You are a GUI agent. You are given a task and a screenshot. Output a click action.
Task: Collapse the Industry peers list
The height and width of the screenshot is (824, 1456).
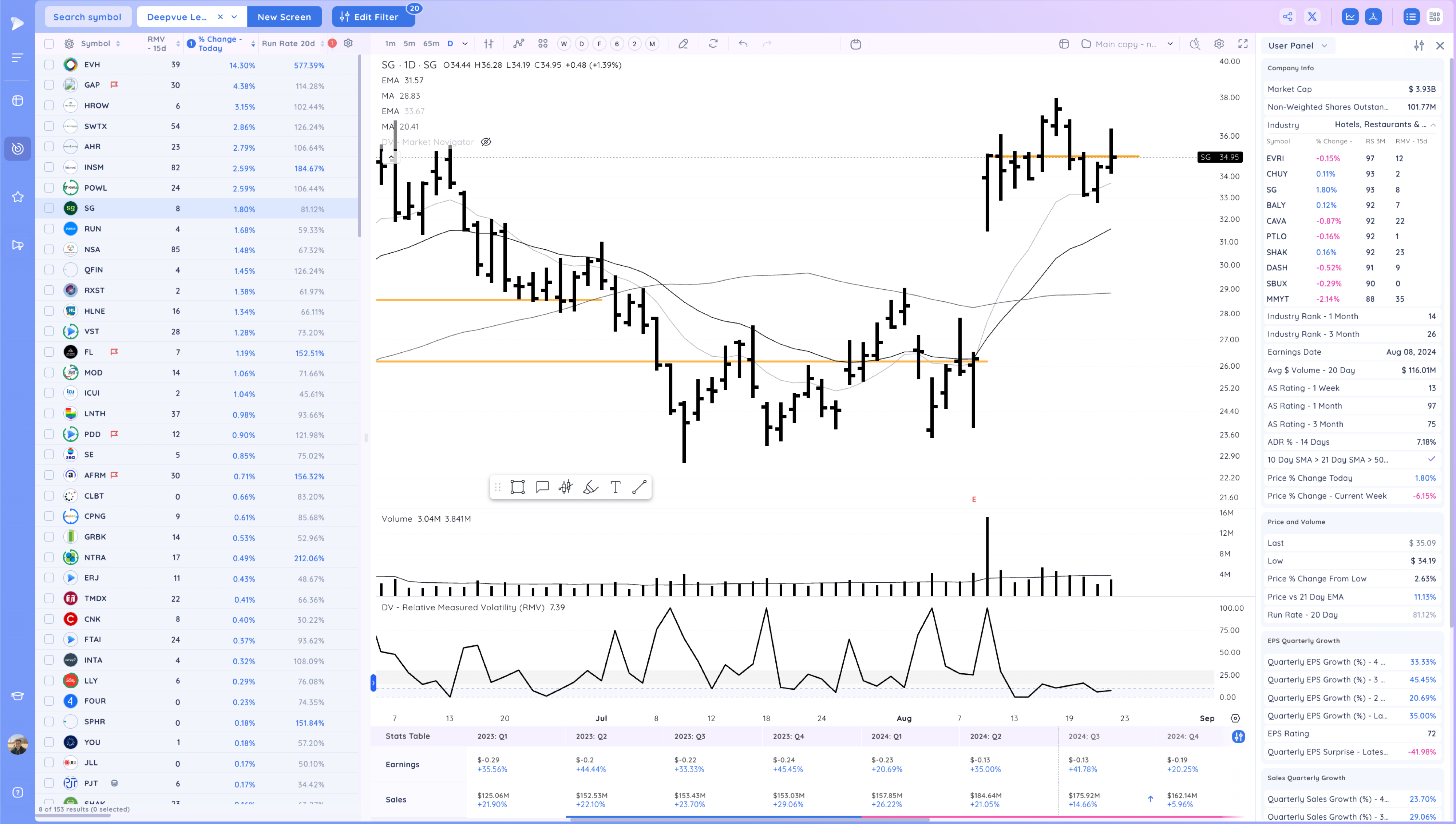(x=1433, y=125)
